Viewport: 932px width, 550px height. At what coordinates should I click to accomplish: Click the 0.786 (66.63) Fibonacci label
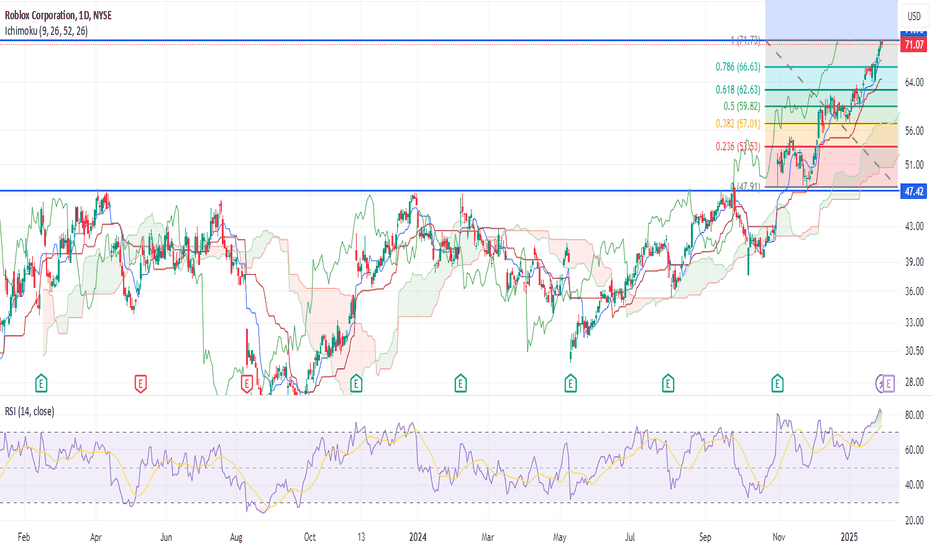(738, 67)
